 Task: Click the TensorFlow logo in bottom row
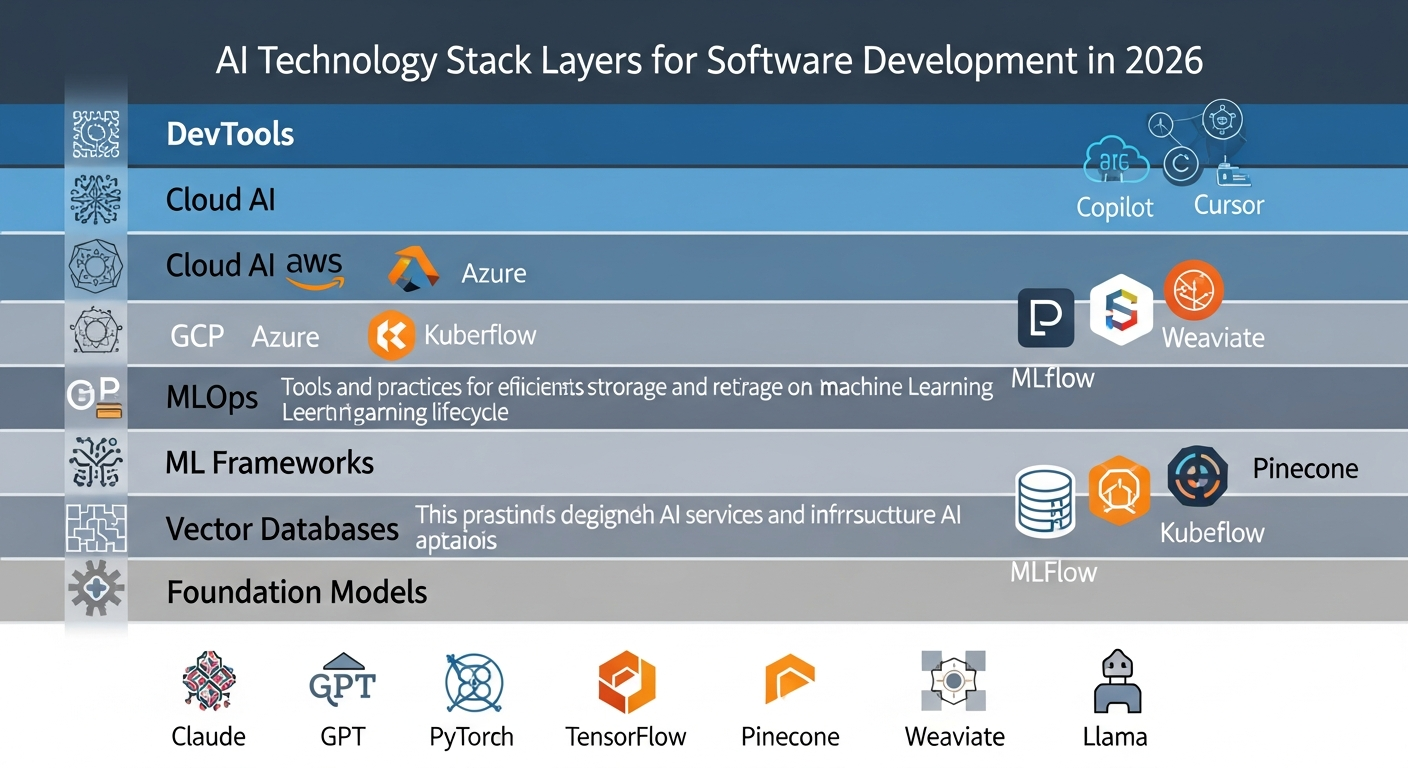click(x=626, y=680)
